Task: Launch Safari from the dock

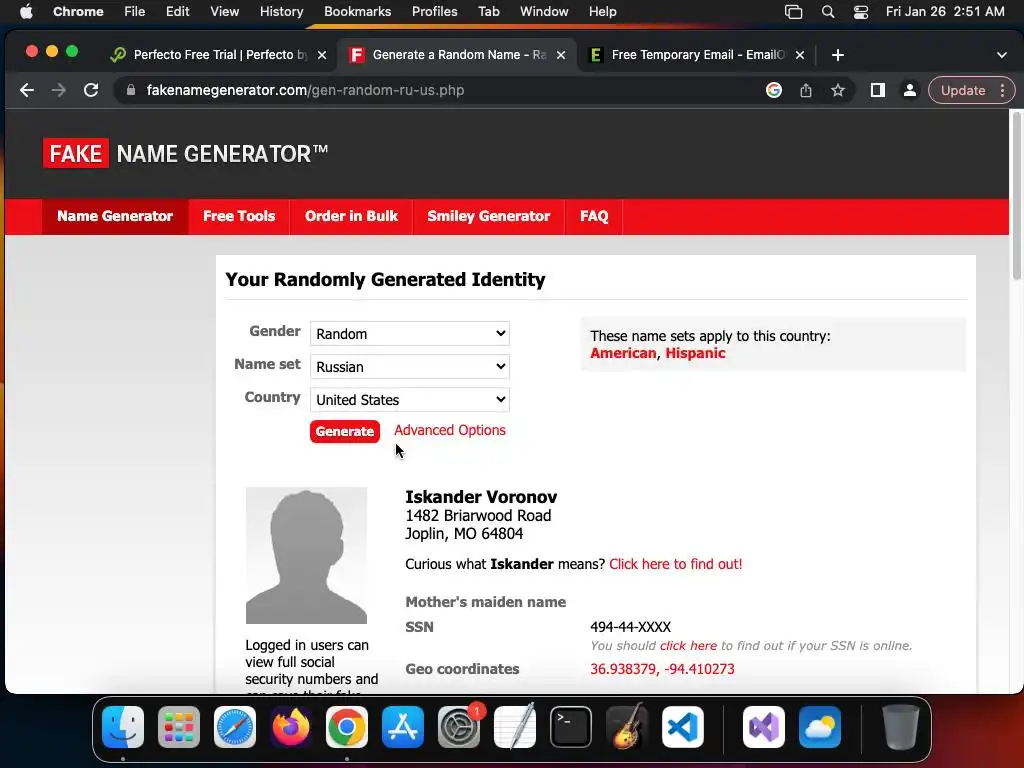Action: coord(235,727)
